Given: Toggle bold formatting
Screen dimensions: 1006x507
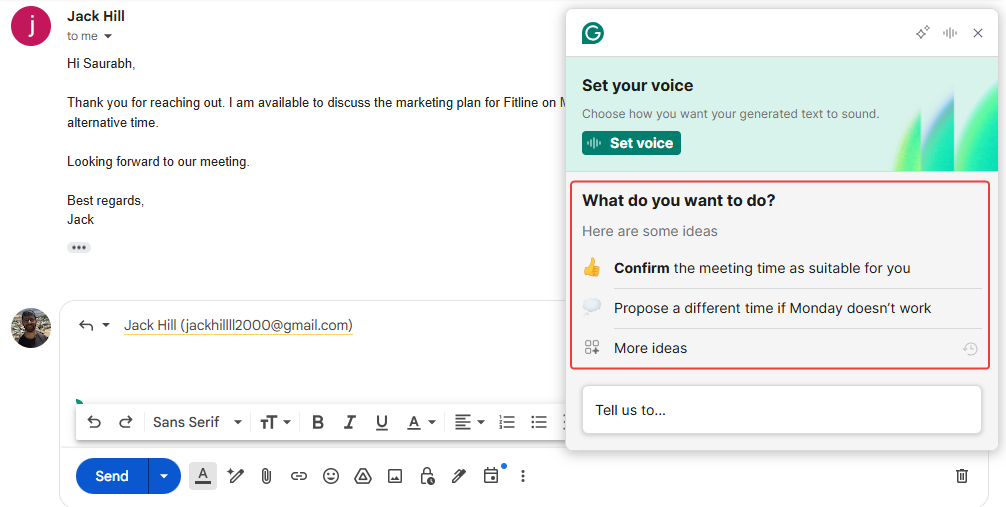Looking at the screenshot, I should (x=318, y=422).
